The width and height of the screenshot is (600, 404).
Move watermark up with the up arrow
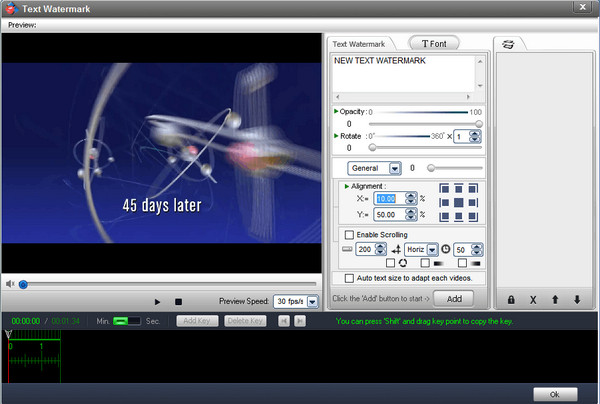[x=555, y=299]
